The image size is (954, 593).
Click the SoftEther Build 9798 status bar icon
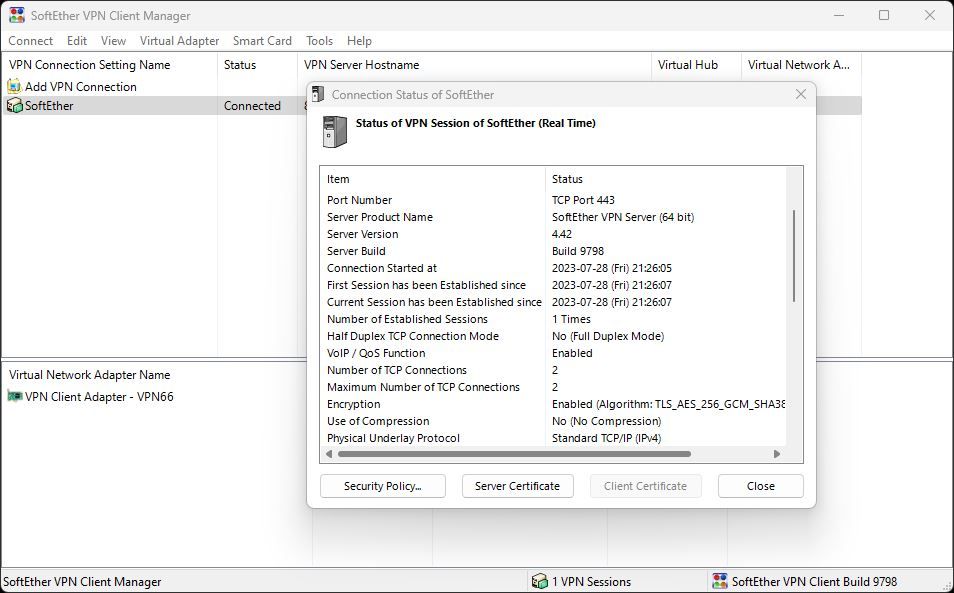[720, 580]
